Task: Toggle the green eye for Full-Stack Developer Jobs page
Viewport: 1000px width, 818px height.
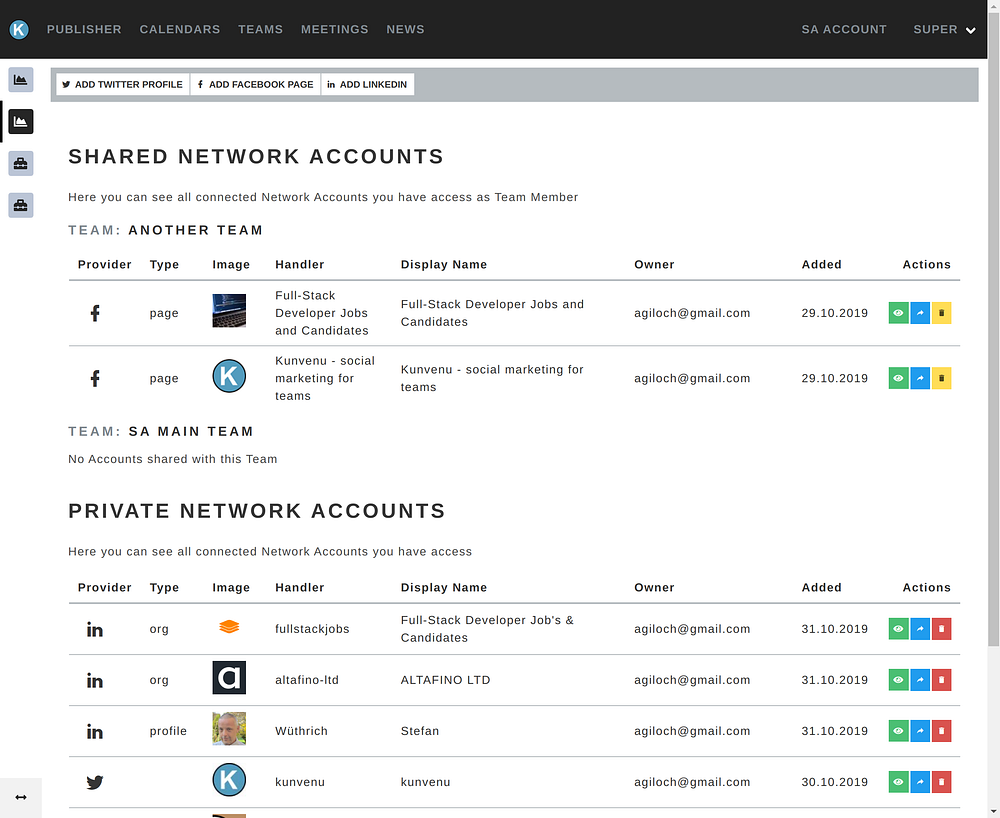Action: [x=898, y=313]
